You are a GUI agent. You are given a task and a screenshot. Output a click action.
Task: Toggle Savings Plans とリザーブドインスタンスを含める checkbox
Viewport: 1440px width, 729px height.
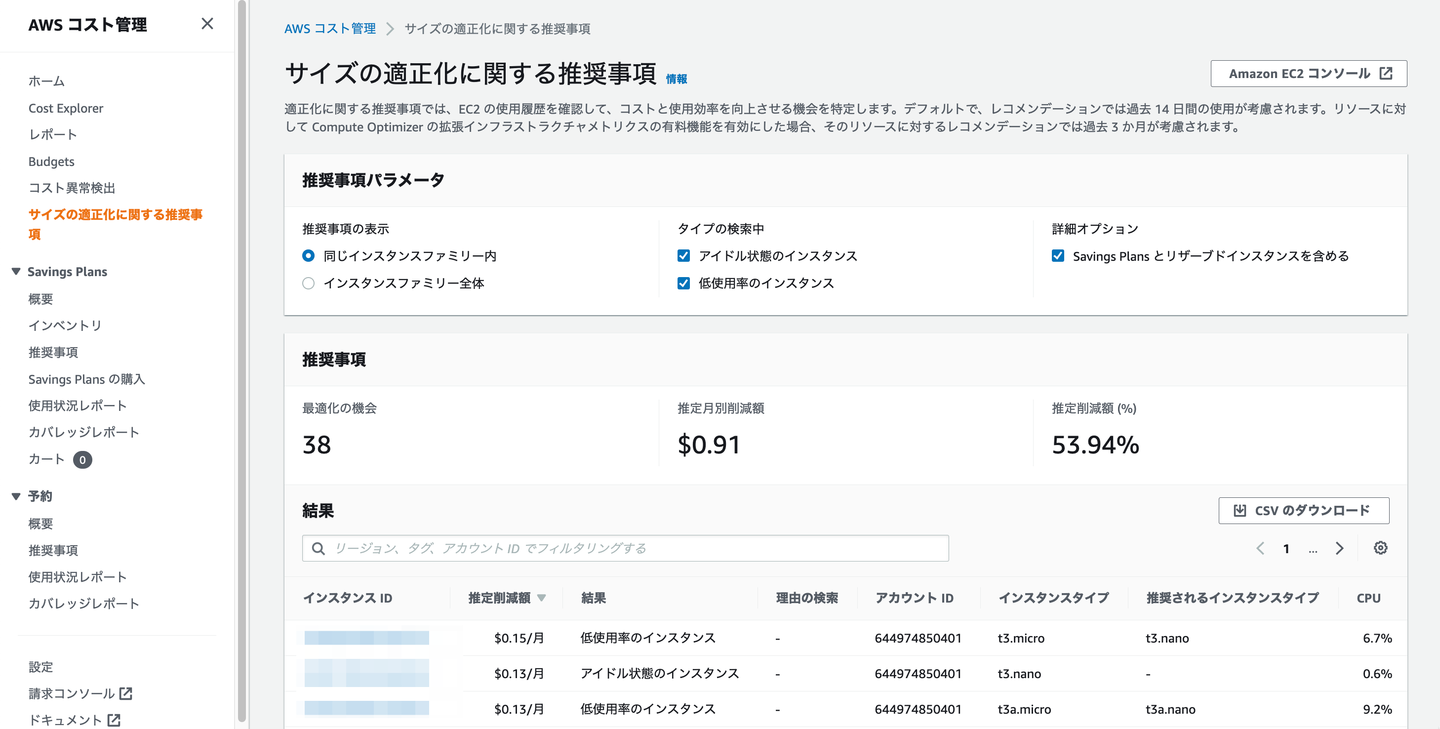click(x=1058, y=256)
